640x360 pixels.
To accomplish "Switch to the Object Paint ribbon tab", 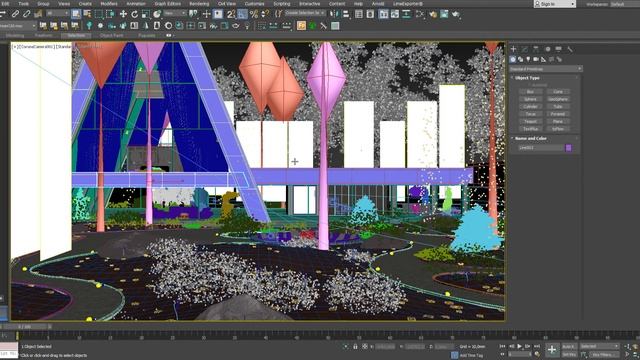I will [x=111, y=36].
